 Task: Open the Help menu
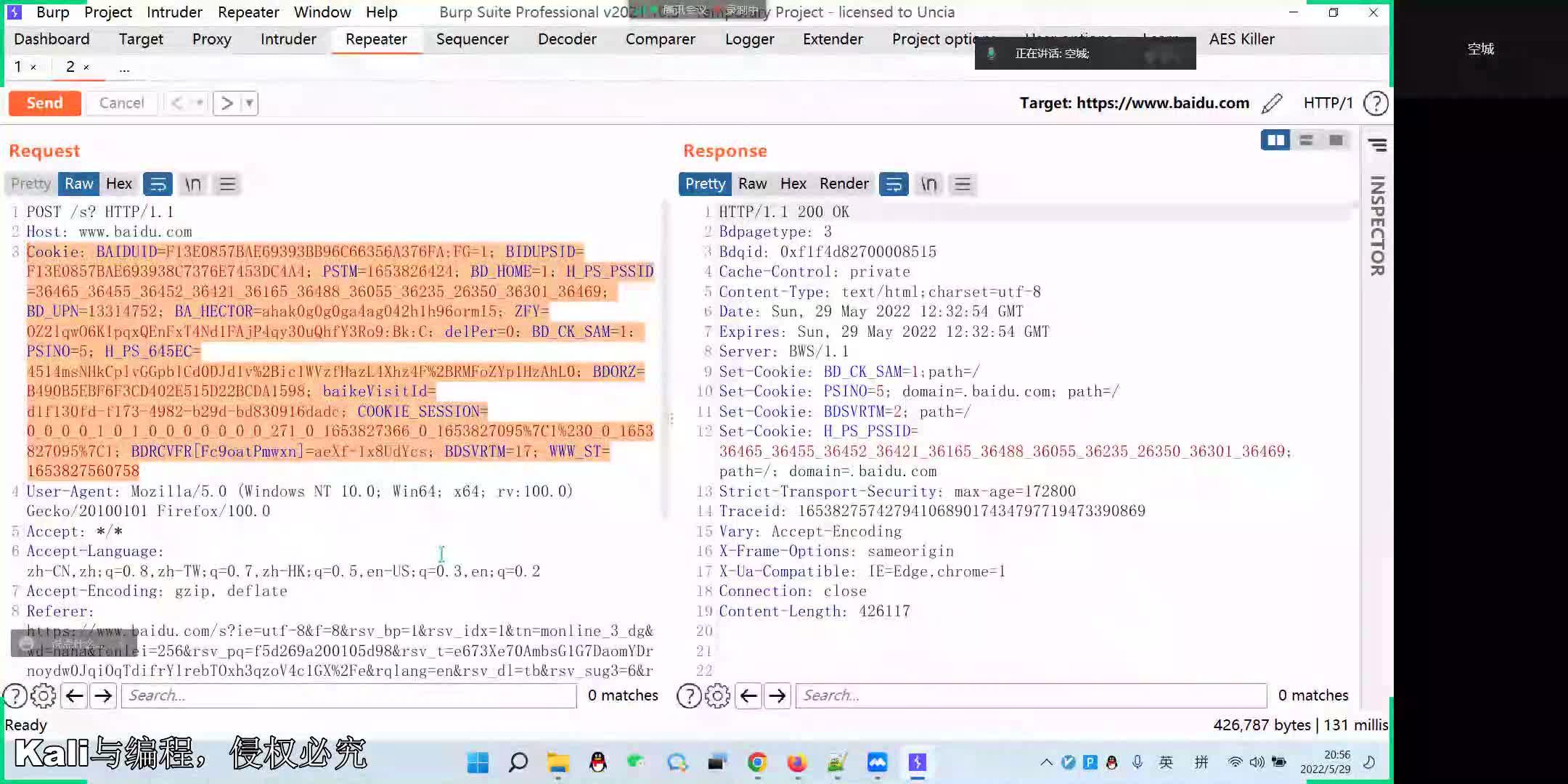[x=381, y=12]
